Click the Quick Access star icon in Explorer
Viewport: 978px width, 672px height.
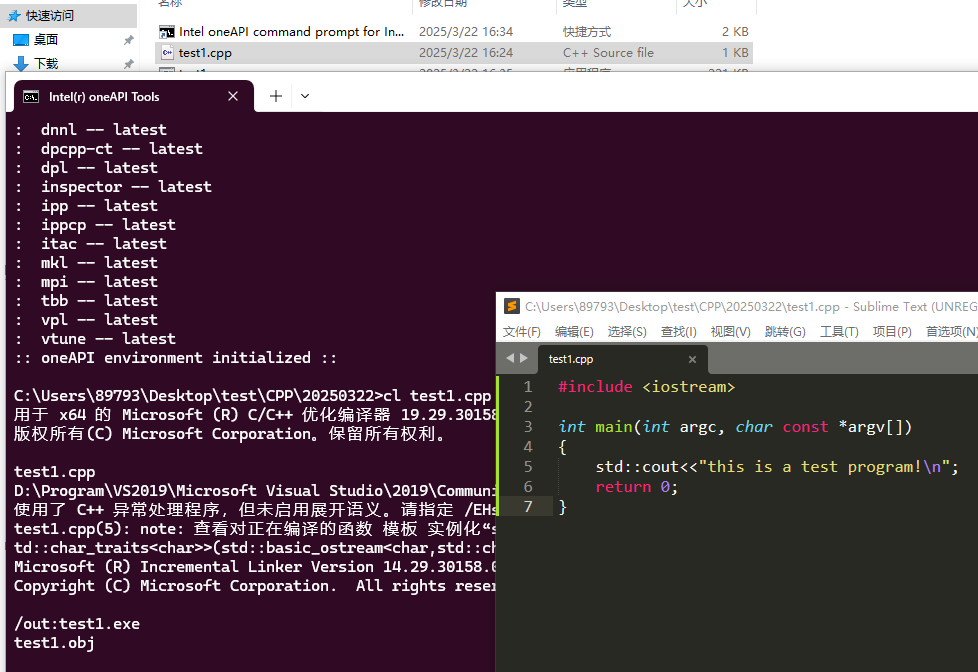pyautogui.click(x=14, y=16)
